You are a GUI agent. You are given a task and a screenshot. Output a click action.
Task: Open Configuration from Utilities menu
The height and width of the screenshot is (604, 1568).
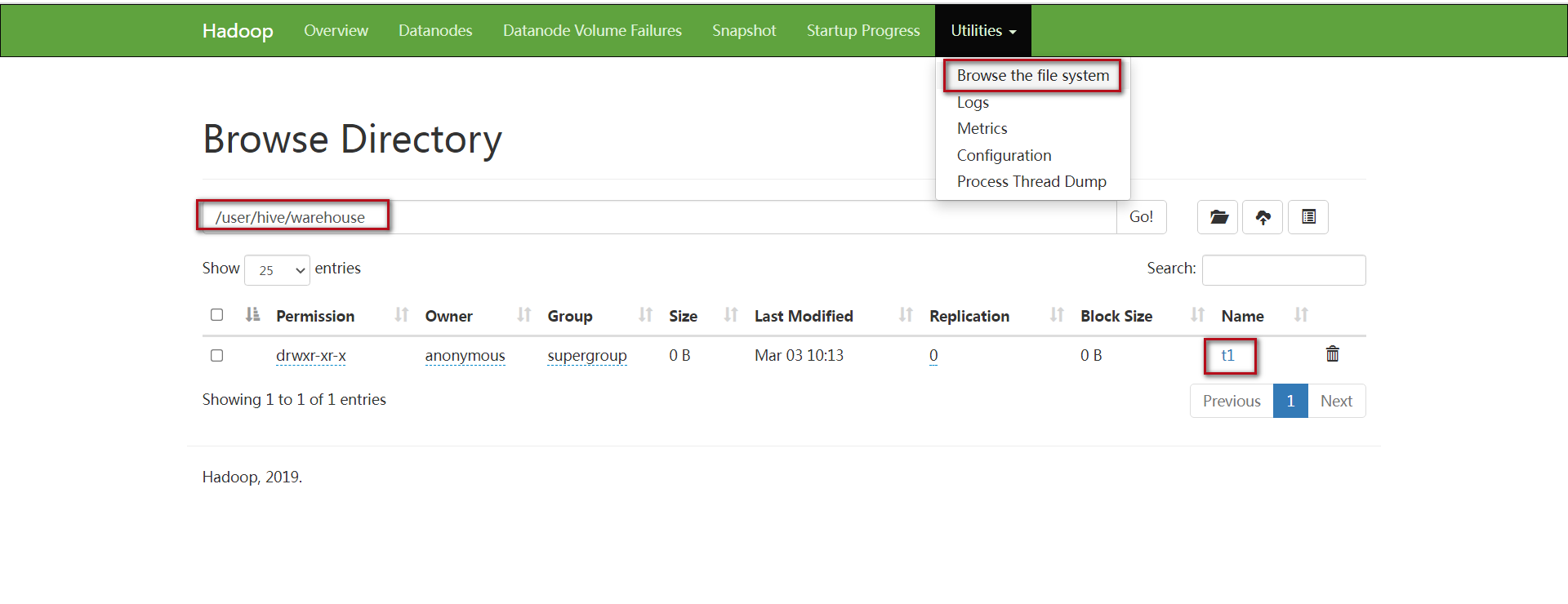point(1004,155)
